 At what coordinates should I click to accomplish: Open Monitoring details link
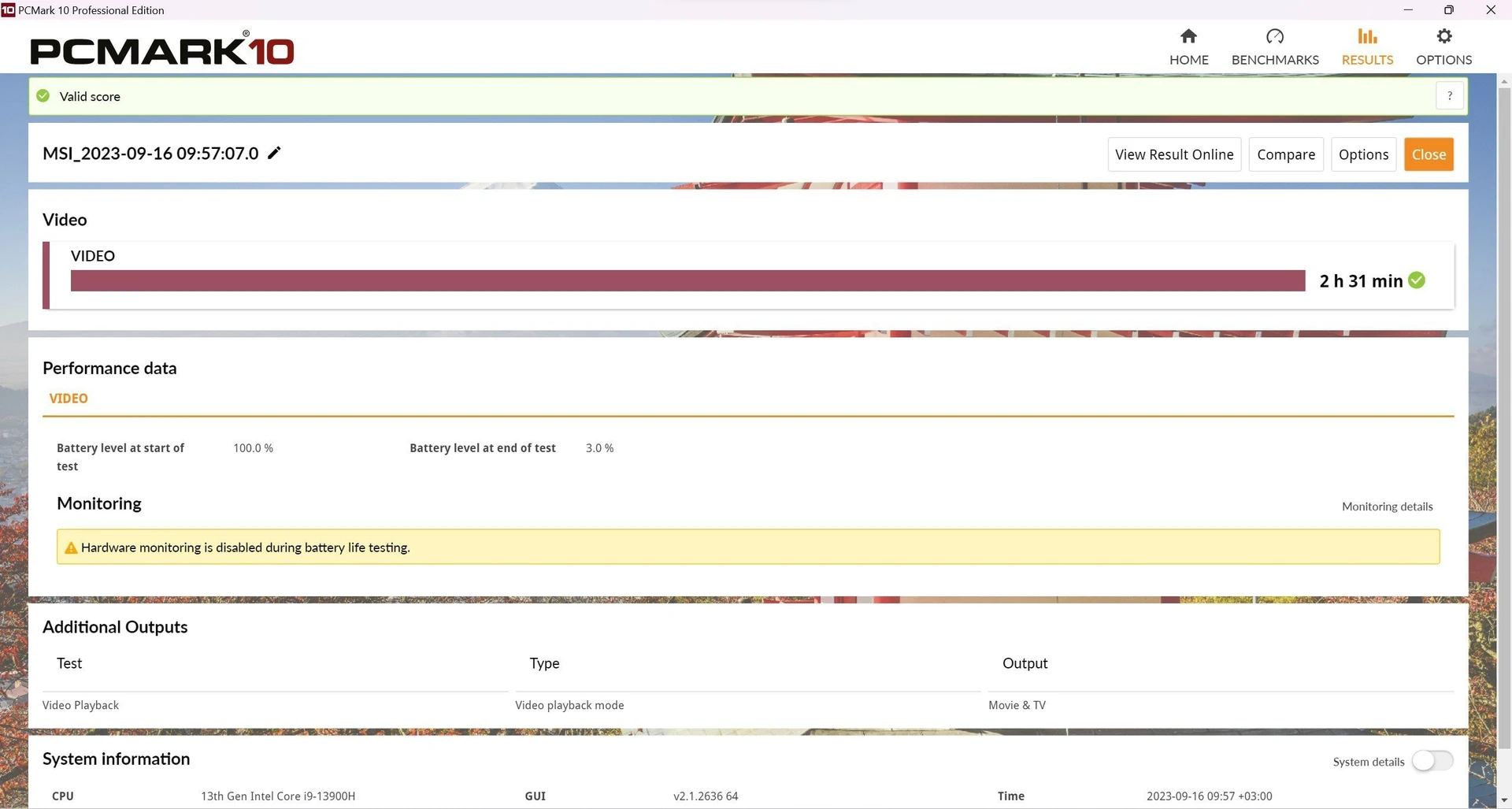[x=1387, y=507]
